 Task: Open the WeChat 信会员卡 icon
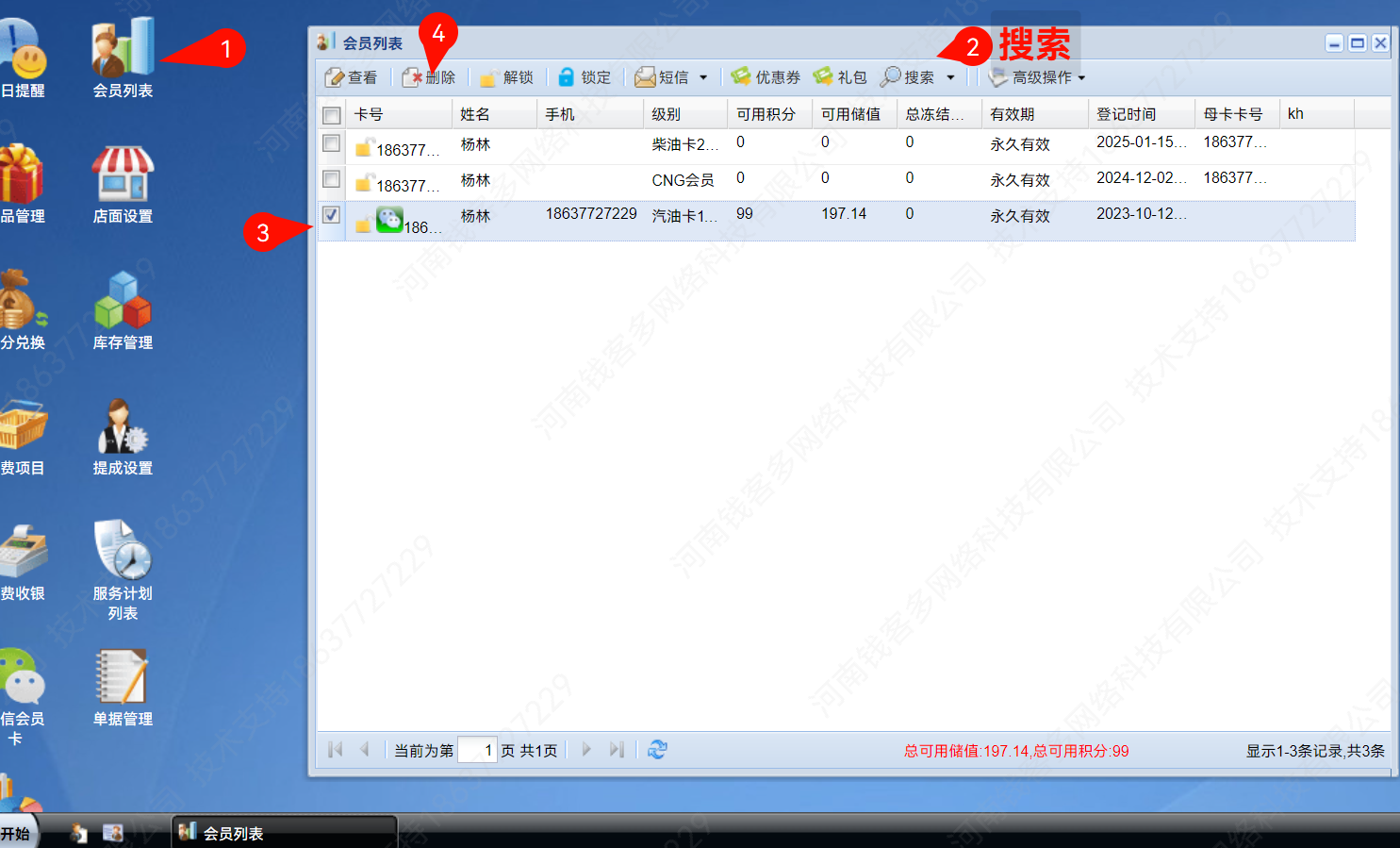click(23, 696)
